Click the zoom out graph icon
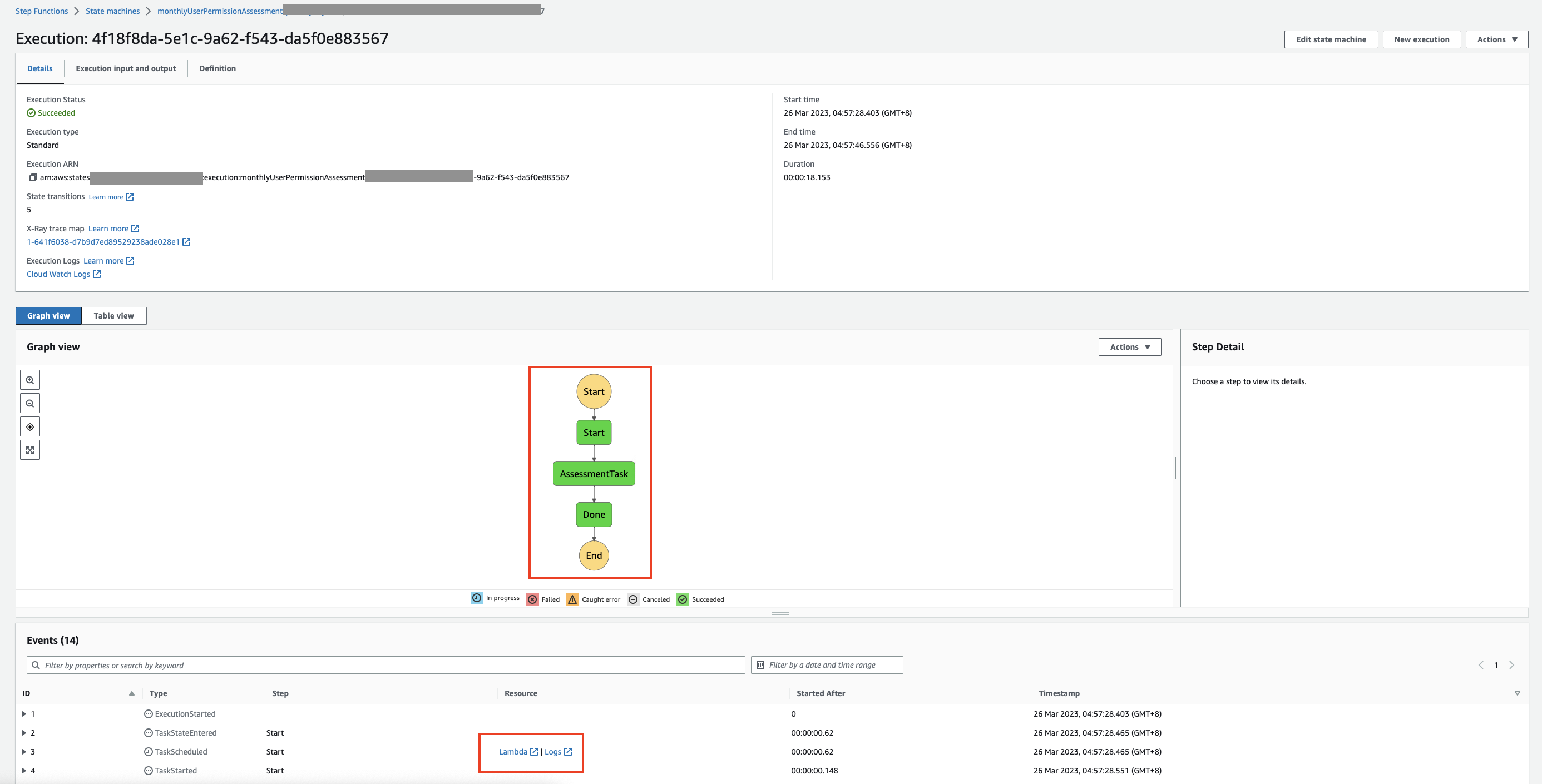The width and height of the screenshot is (1542, 784). 30,403
